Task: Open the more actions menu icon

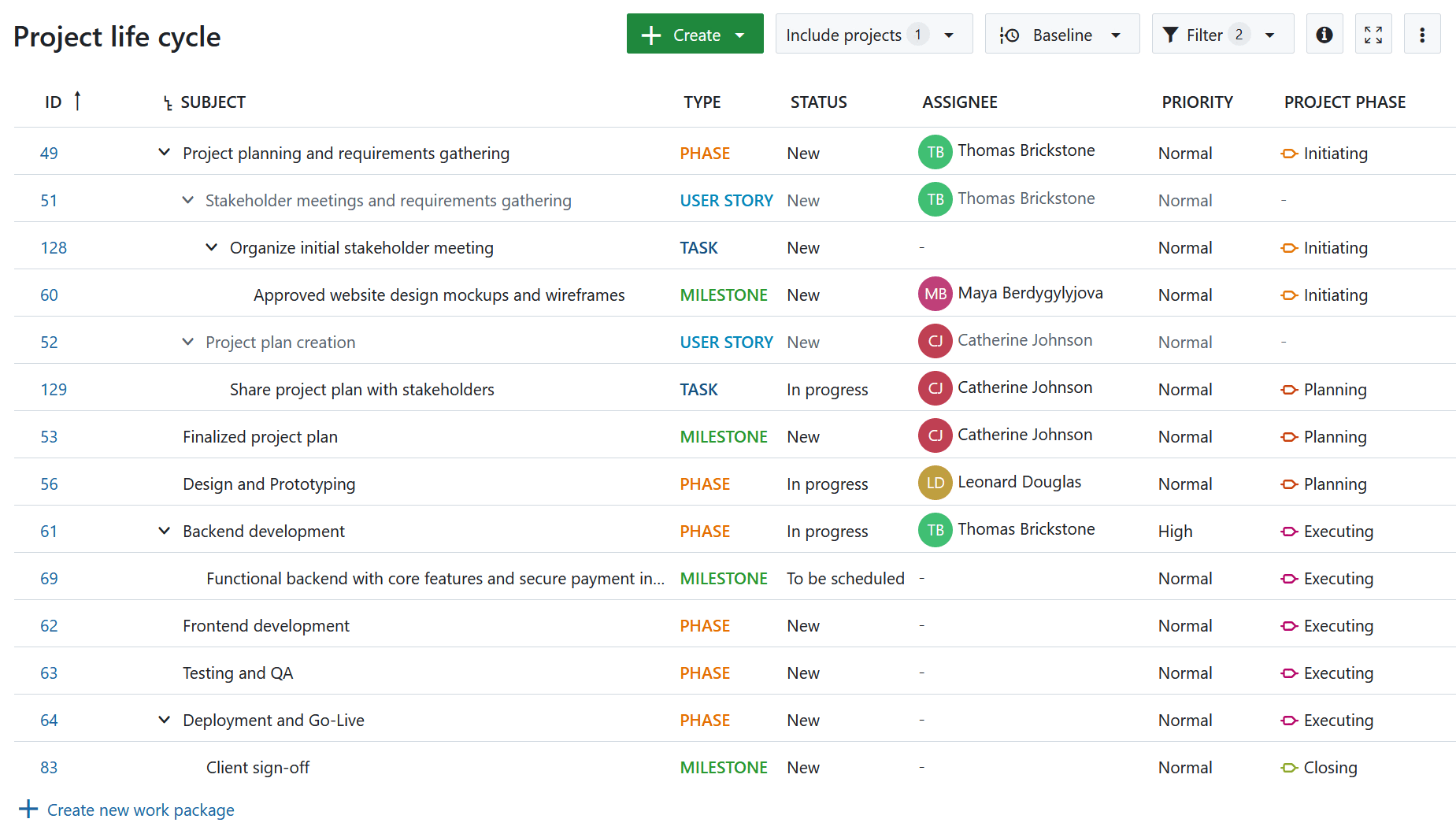Action: tap(1422, 34)
